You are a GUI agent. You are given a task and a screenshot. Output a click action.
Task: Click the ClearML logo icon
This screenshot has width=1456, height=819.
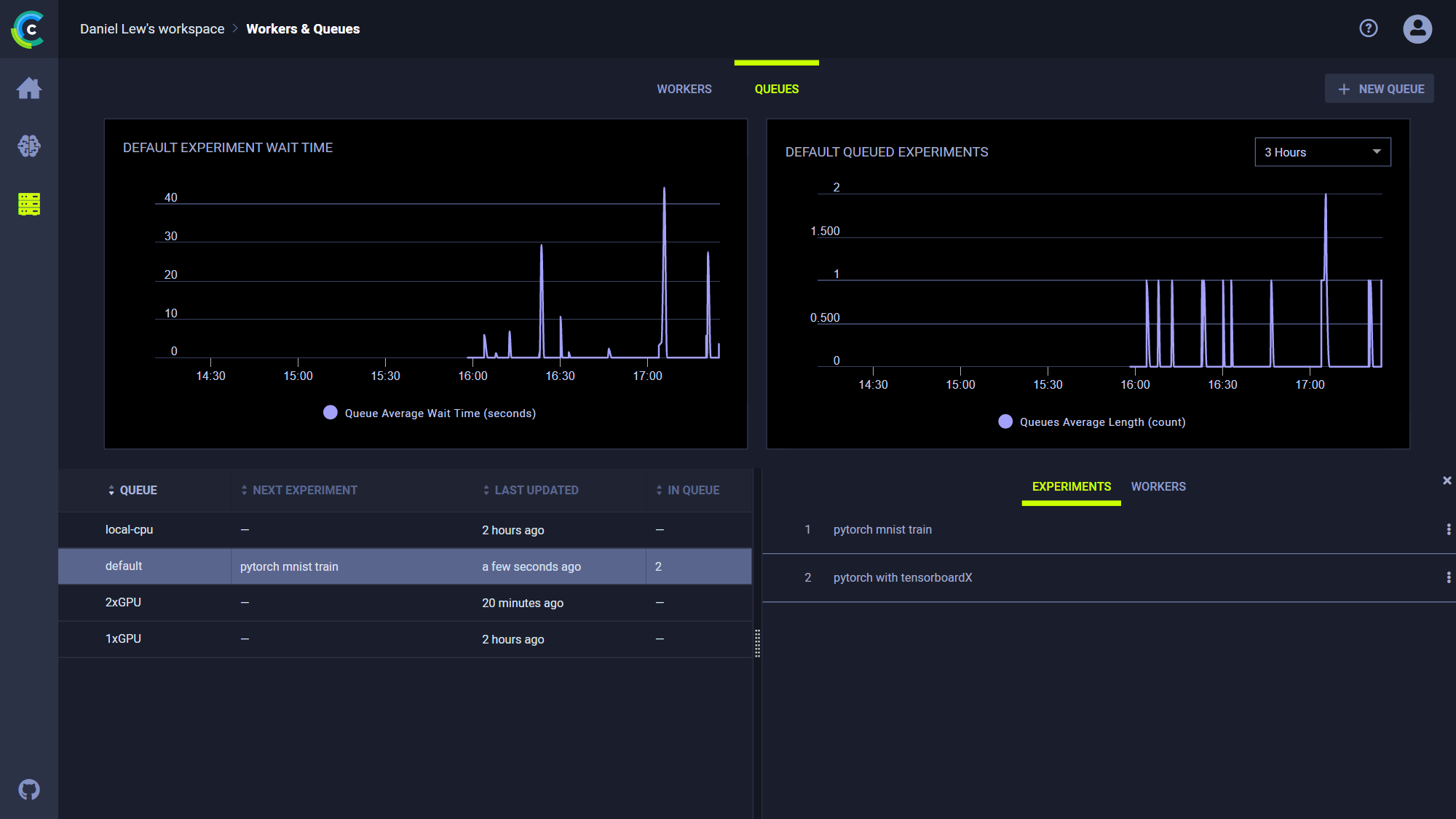coord(28,29)
